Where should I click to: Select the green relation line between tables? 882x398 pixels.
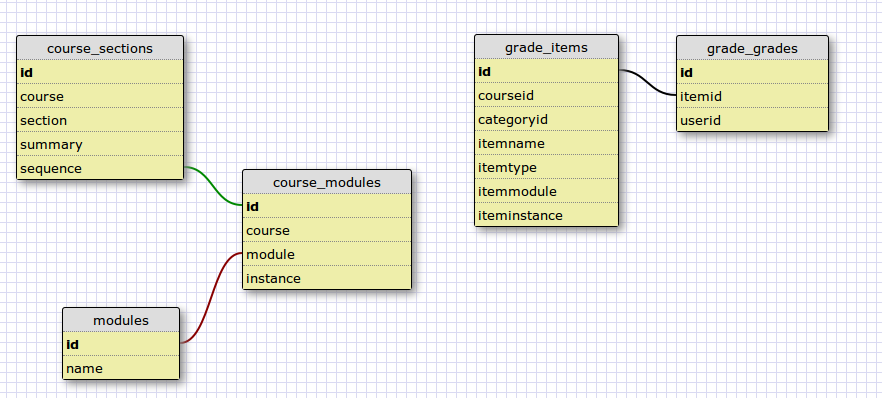tap(213, 187)
